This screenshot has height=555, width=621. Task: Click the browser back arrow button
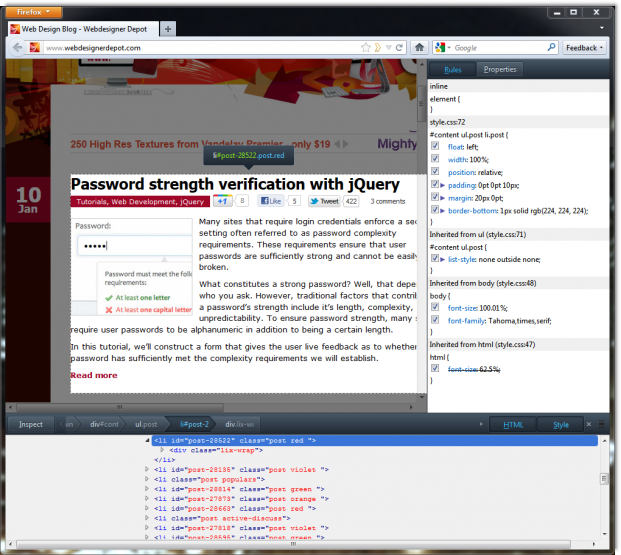[x=17, y=48]
